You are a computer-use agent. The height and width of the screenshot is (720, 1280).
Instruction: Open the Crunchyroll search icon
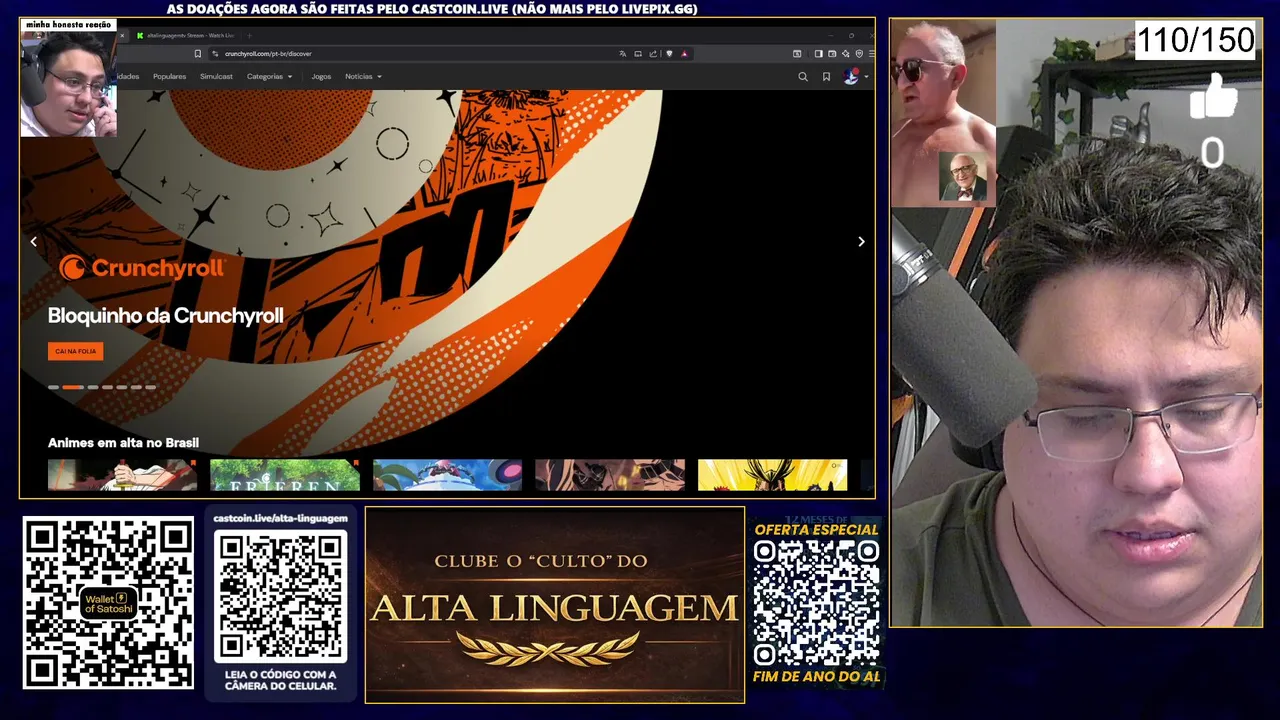[x=802, y=77]
